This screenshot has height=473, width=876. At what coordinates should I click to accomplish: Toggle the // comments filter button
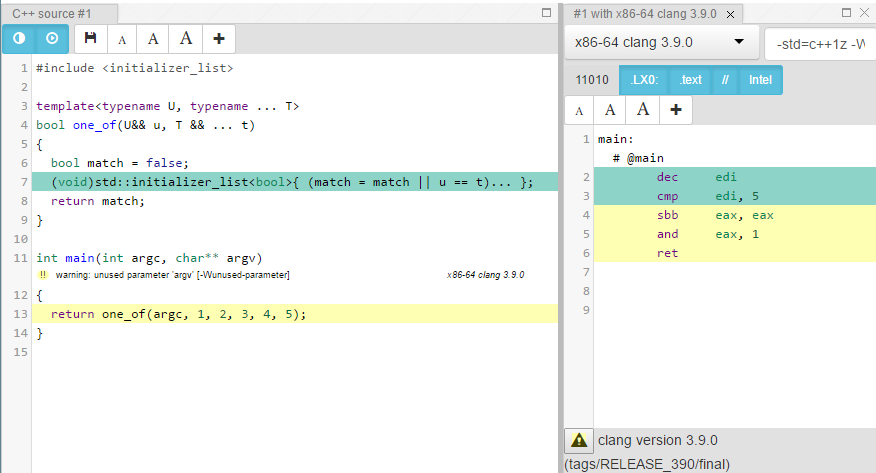tap(725, 80)
